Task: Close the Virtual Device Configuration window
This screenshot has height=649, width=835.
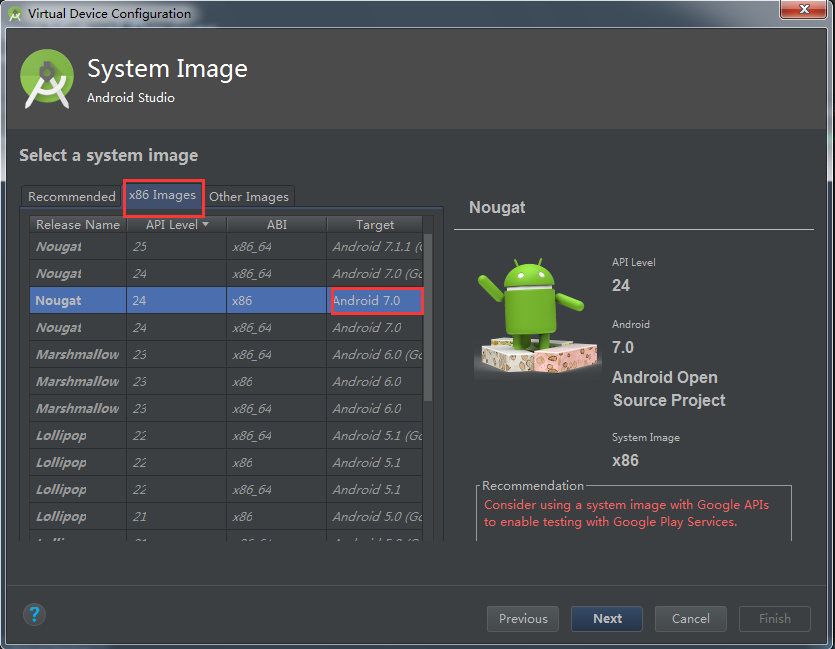Action: 804,9
